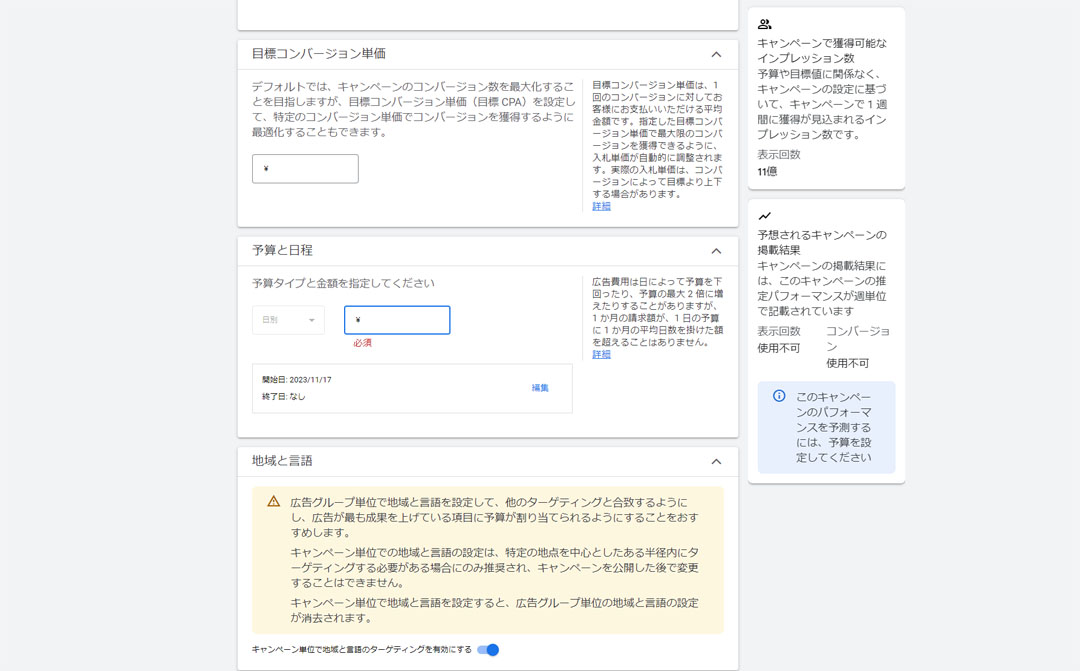Open 詳細 link in target CPA help text
The height and width of the screenshot is (671, 1080).
point(601,207)
